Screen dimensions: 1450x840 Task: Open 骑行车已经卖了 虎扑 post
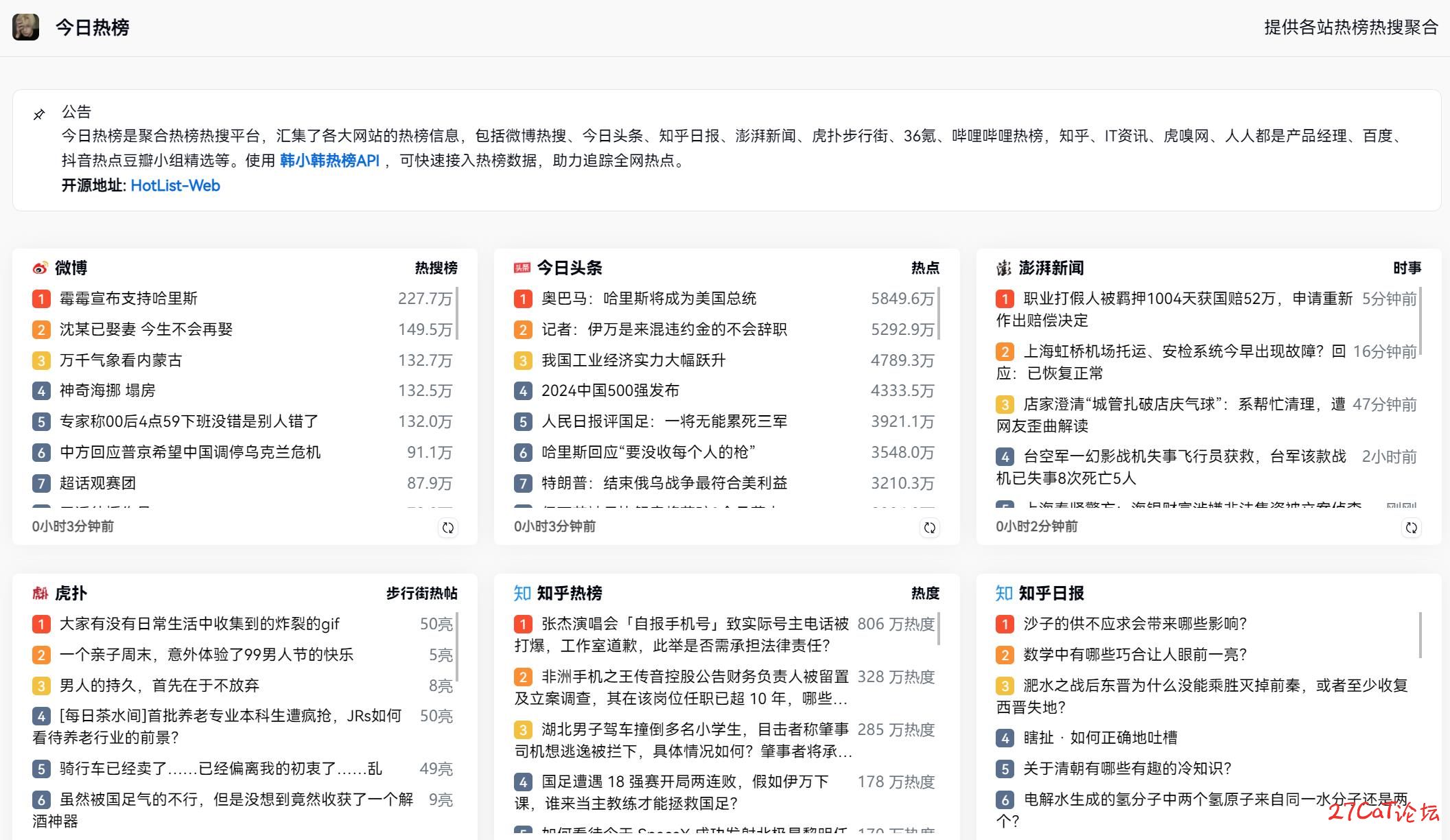(x=221, y=769)
